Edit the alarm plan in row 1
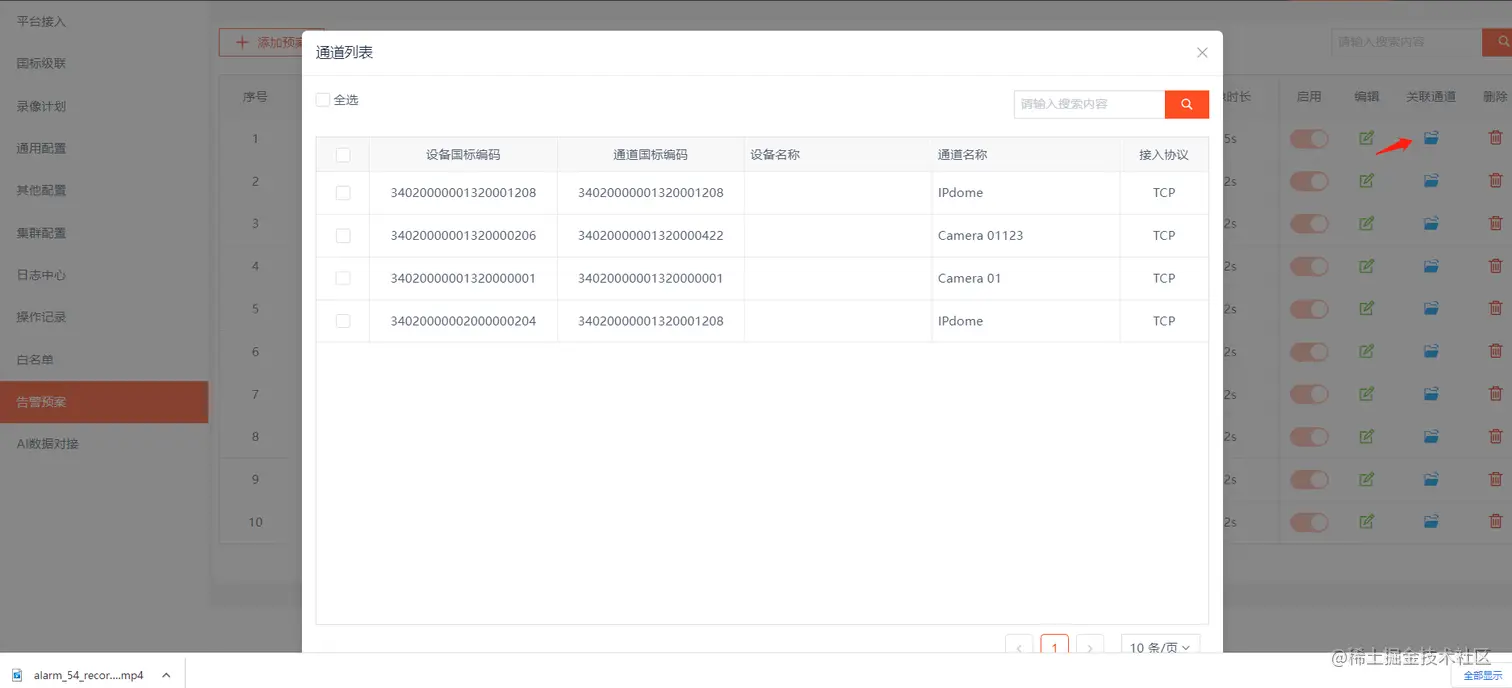This screenshot has width=1512, height=688. pos(1367,138)
